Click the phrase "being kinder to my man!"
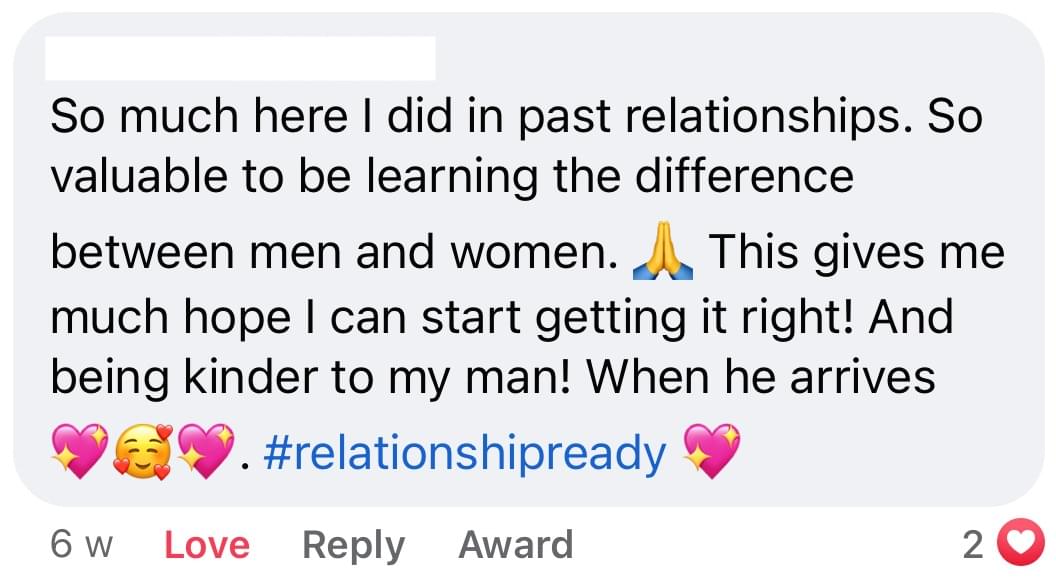1056x578 pixels. point(311,377)
